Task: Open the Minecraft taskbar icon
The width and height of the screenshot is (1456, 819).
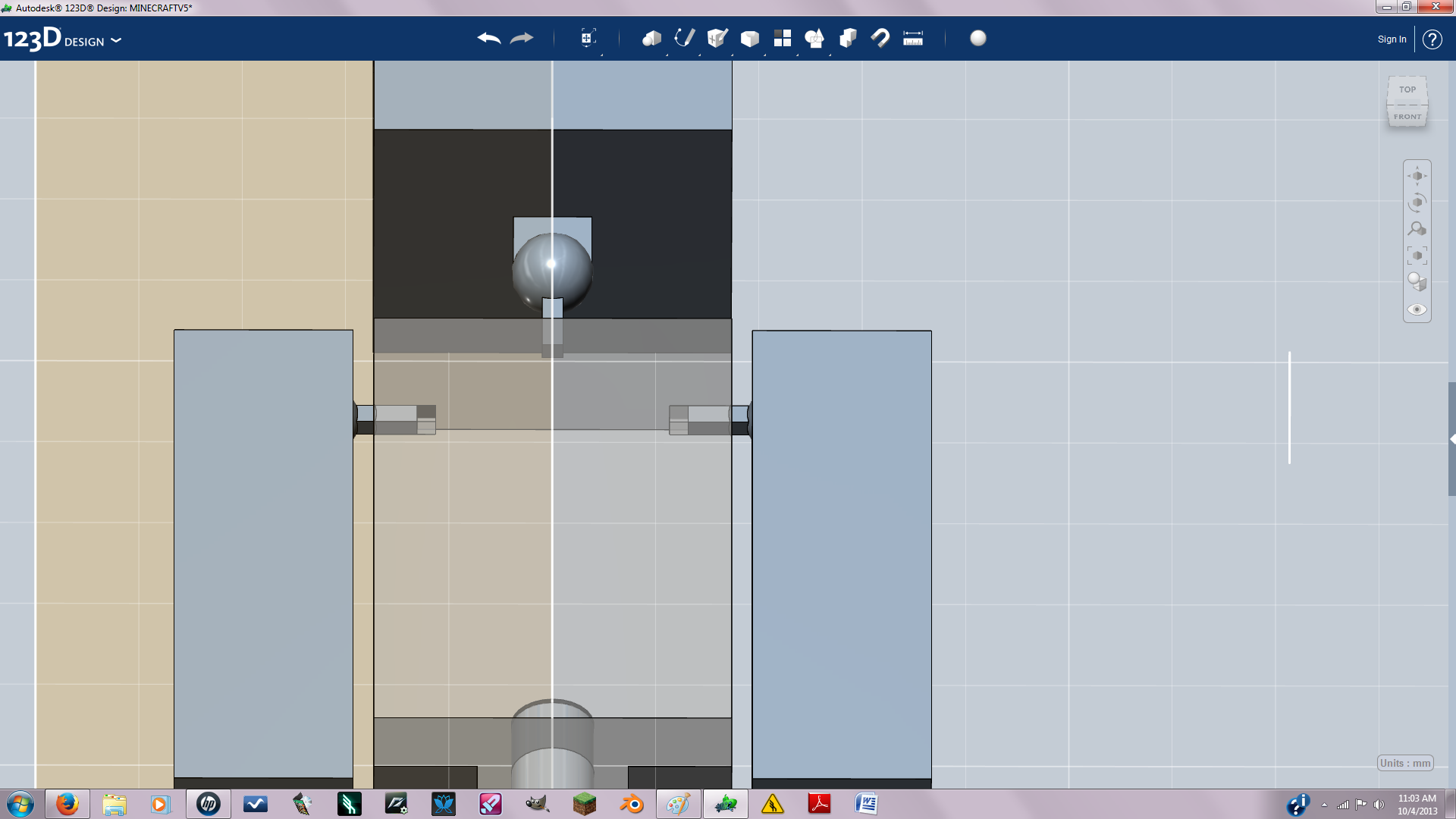Action: (x=585, y=804)
